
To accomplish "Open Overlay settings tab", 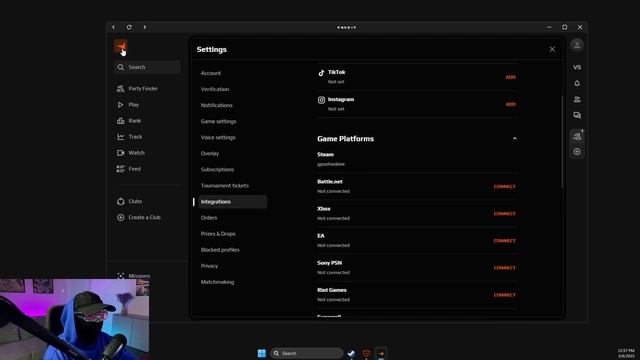I will click(x=210, y=153).
